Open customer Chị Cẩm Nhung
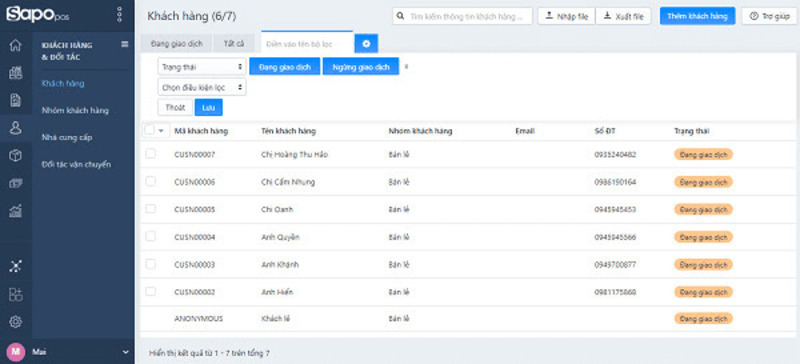Viewport: 800px width, 364px height. tap(288, 182)
